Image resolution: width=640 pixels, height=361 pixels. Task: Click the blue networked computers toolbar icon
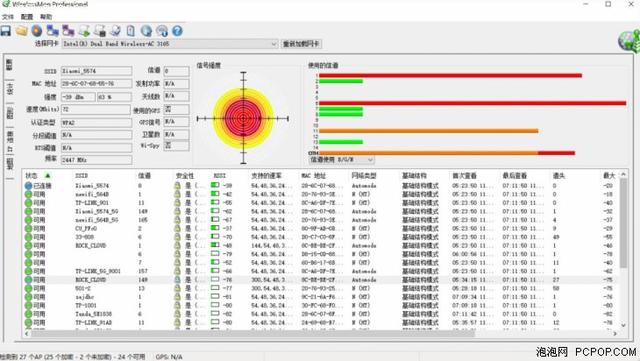point(53,31)
